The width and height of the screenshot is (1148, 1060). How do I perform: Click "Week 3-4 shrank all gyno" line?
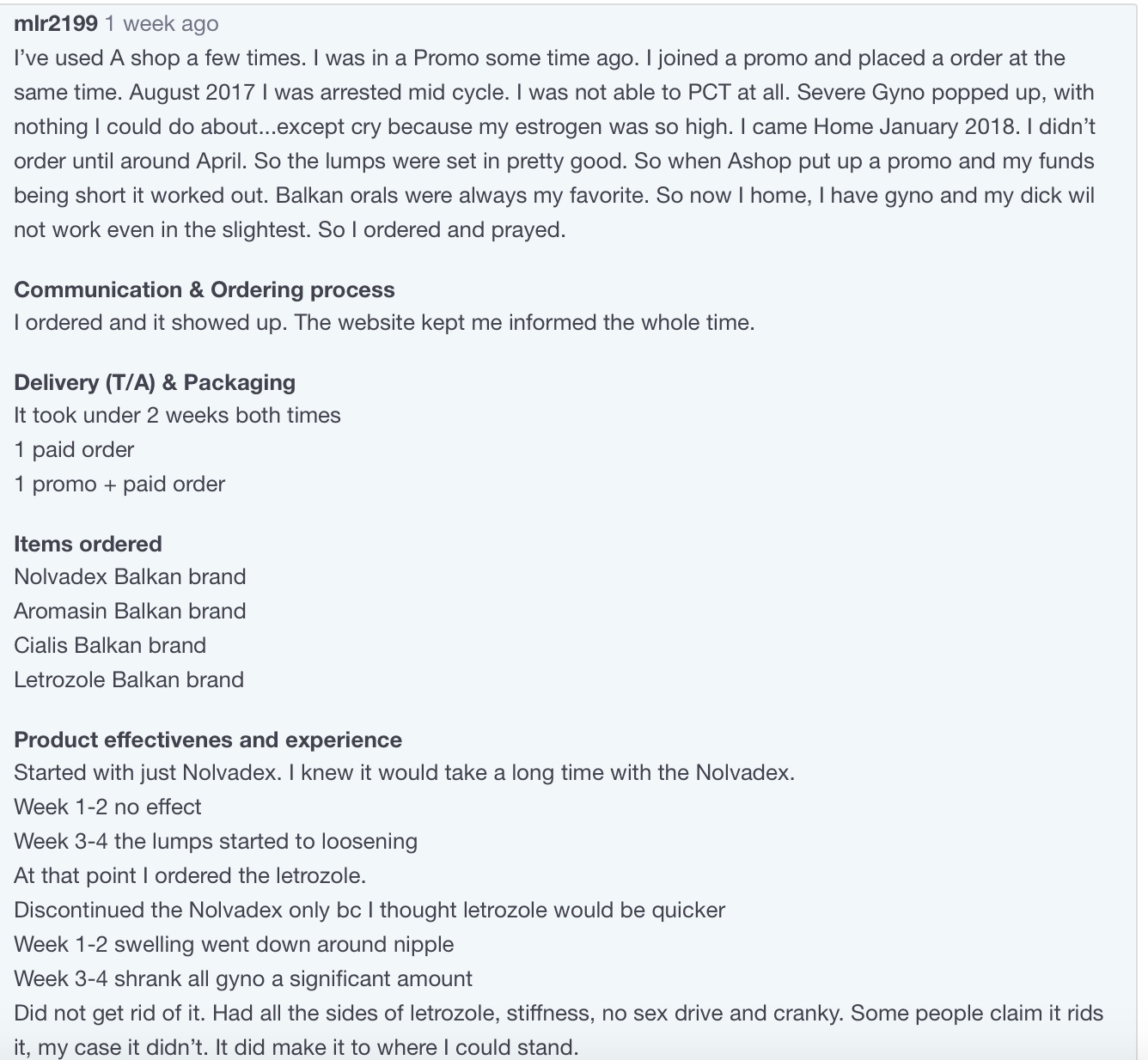[243, 978]
